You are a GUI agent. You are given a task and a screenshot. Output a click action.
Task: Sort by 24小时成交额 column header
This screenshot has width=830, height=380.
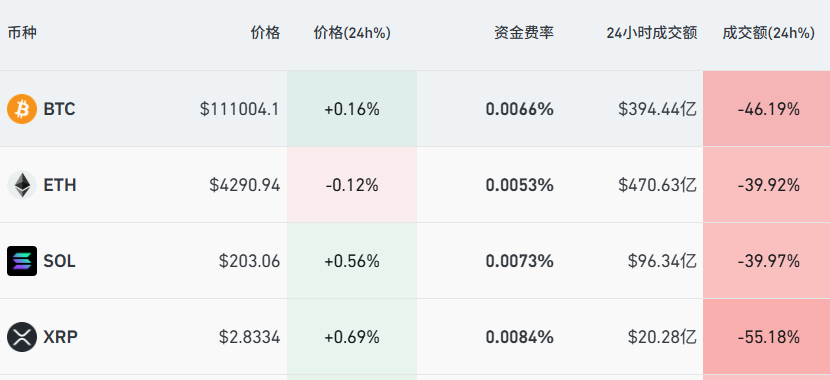[652, 33]
